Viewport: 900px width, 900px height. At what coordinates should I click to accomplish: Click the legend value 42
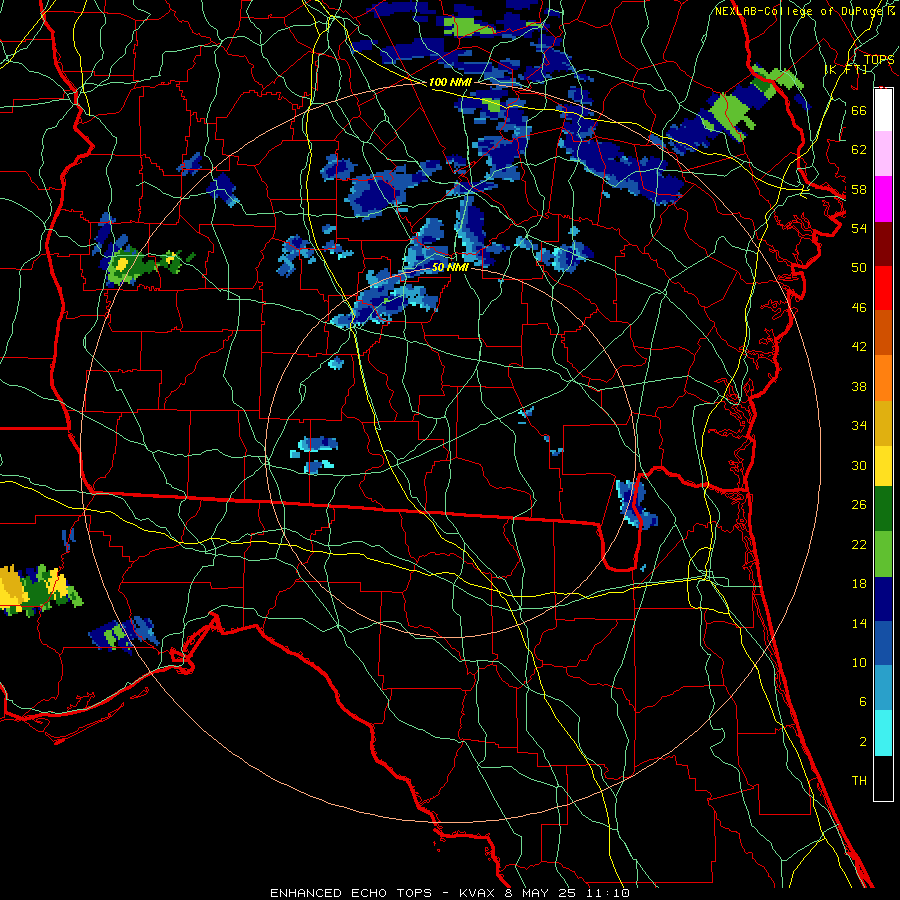pyautogui.click(x=859, y=346)
